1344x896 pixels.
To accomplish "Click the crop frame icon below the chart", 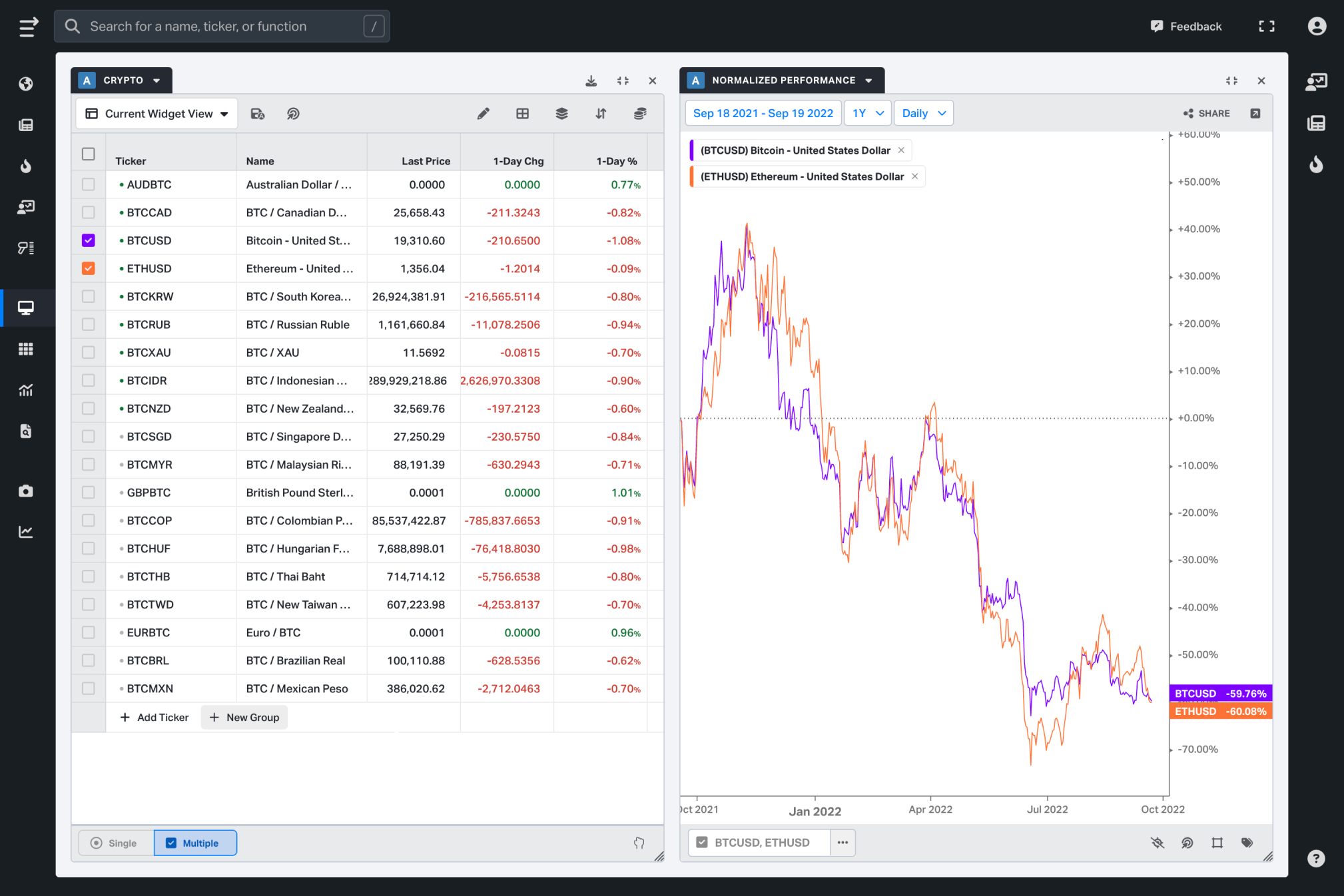I will coord(1217,843).
